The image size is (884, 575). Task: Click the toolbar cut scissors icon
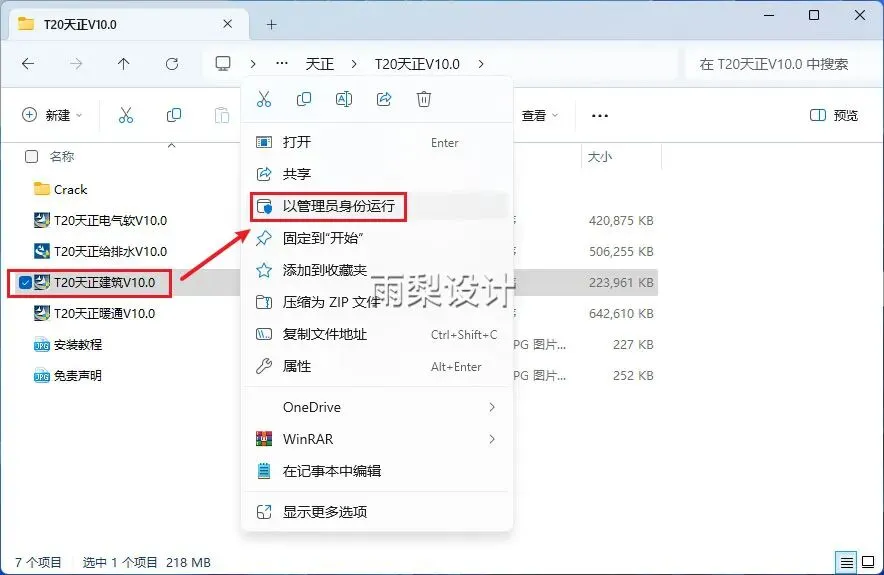pyautogui.click(x=126, y=115)
